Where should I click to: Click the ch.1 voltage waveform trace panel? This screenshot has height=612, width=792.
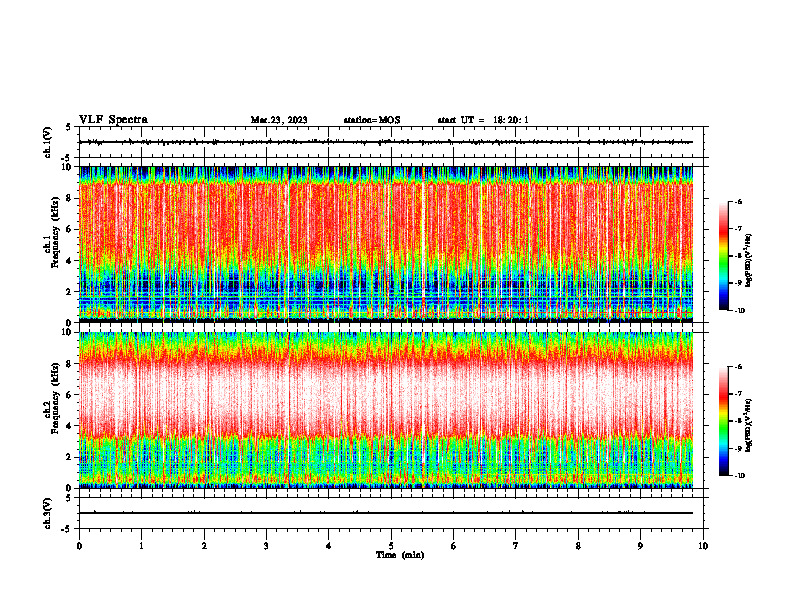[x=391, y=142]
